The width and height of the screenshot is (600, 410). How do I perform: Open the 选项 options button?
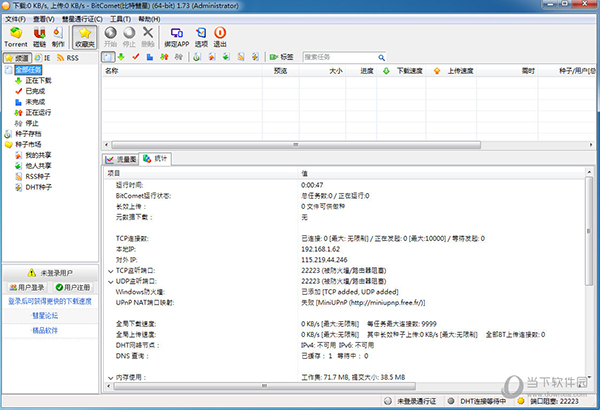tap(201, 37)
